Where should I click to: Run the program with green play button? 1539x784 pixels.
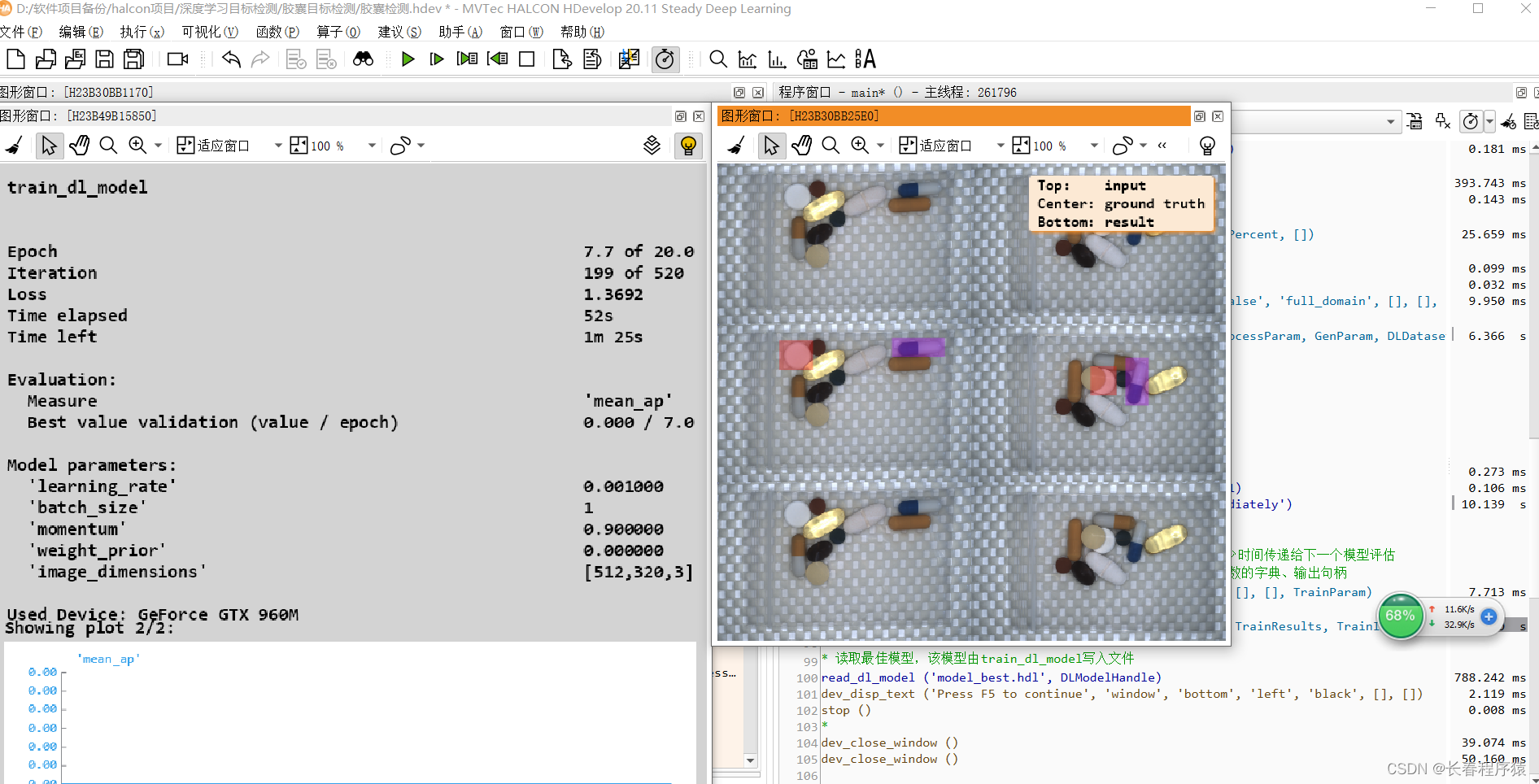click(408, 59)
